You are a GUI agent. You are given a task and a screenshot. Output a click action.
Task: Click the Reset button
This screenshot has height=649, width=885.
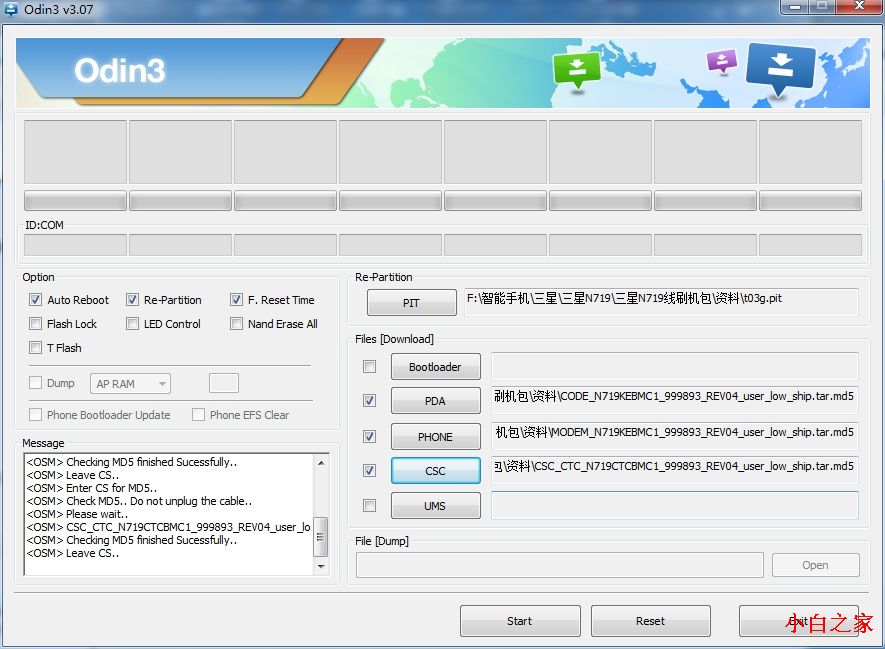(x=650, y=621)
